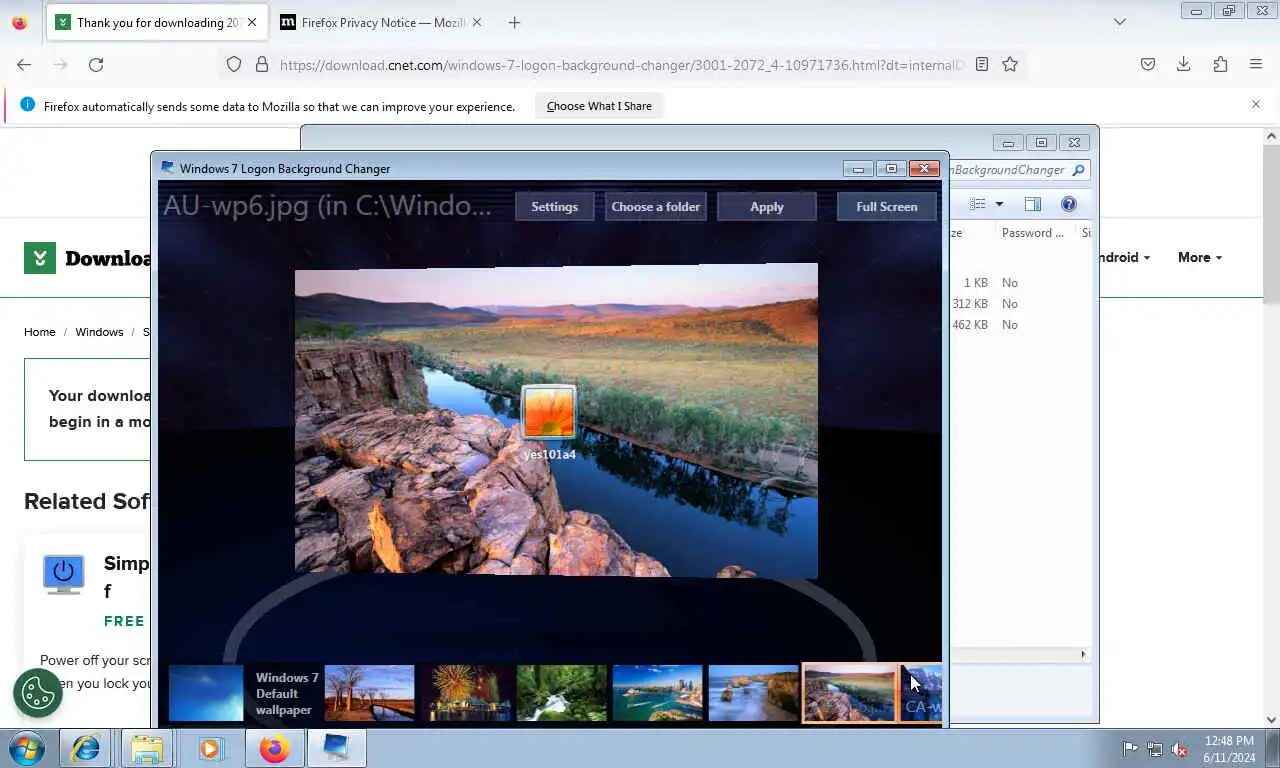Click the search icon in the archive window
This screenshot has height=768, width=1280.
1078,170
